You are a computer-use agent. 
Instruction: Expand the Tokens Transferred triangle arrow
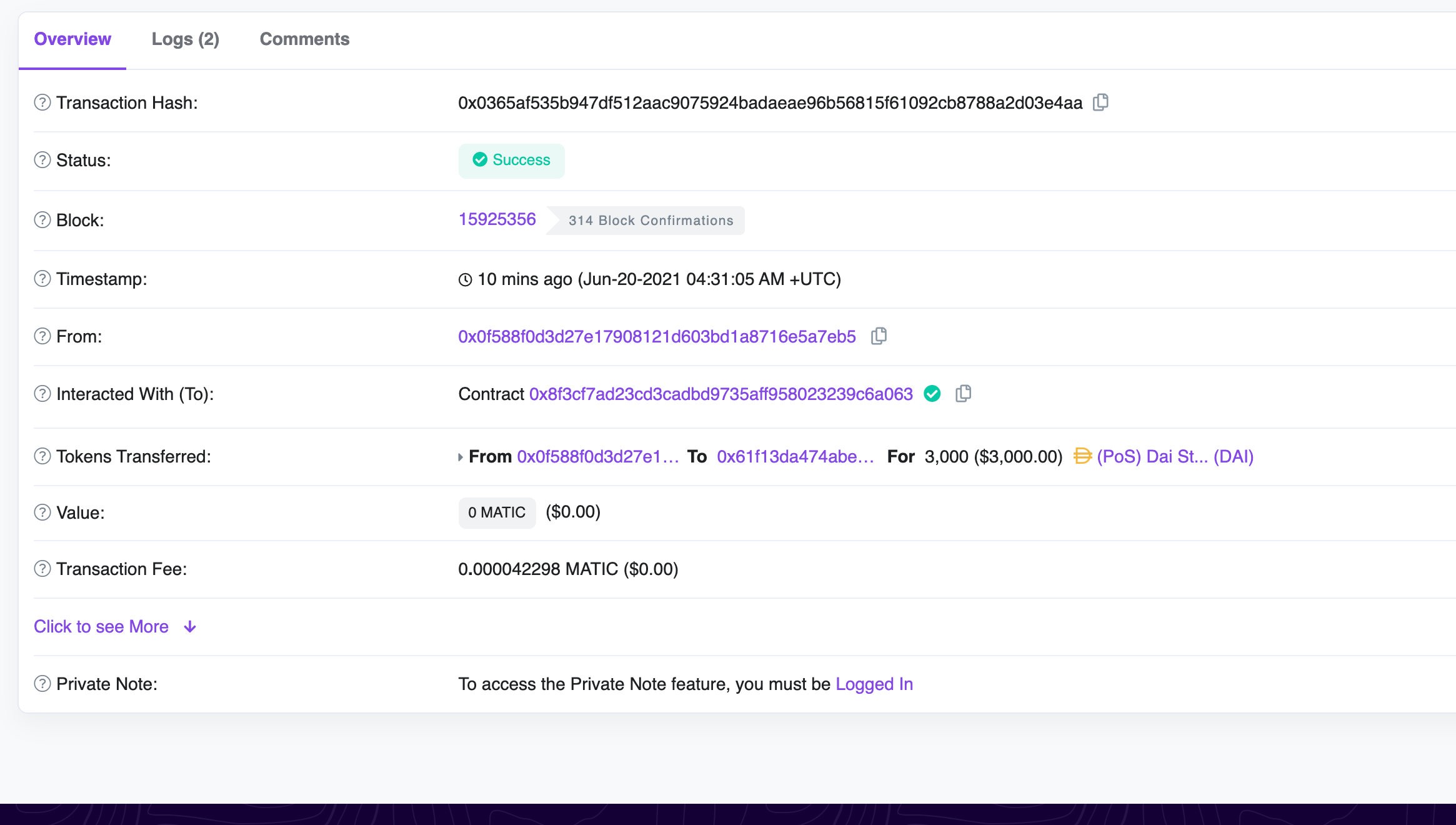point(461,457)
